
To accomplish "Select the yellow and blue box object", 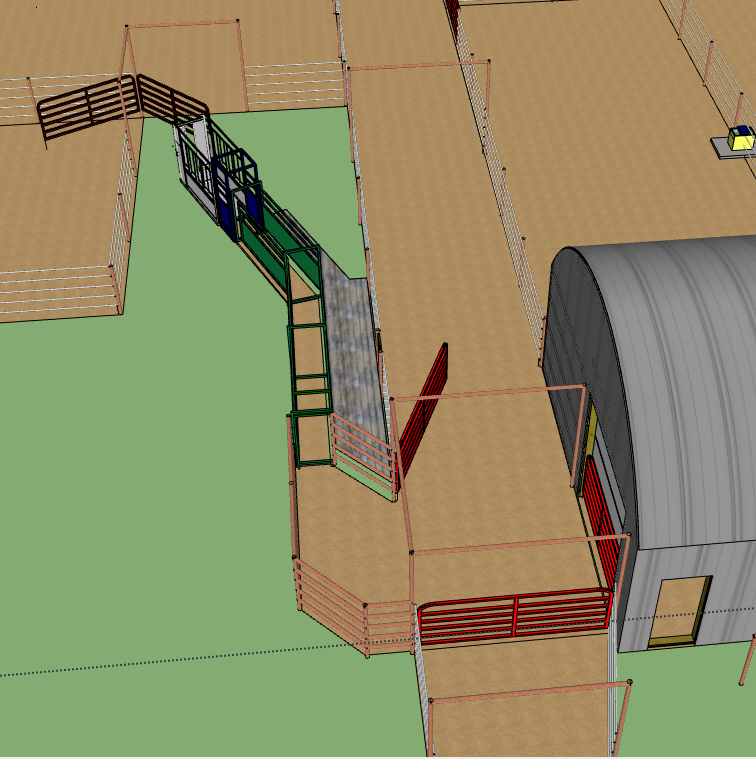I will tap(741, 138).
